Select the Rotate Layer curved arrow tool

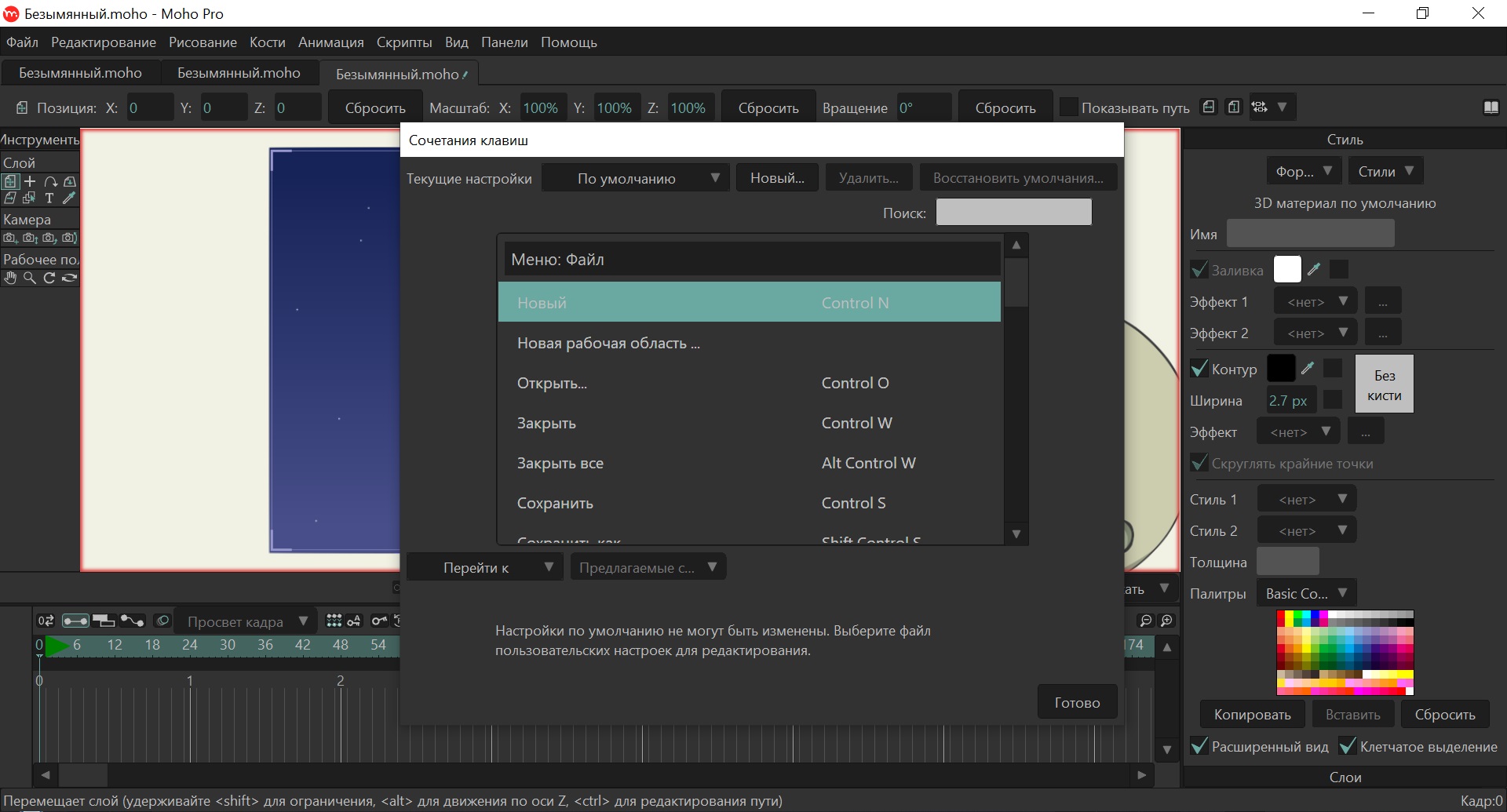pyautogui.click(x=50, y=181)
